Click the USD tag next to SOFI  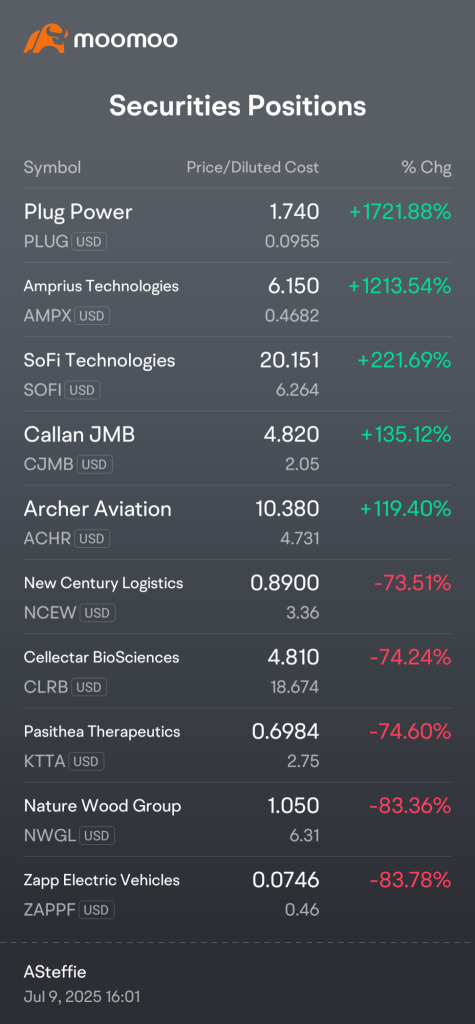pyautogui.click(x=83, y=391)
